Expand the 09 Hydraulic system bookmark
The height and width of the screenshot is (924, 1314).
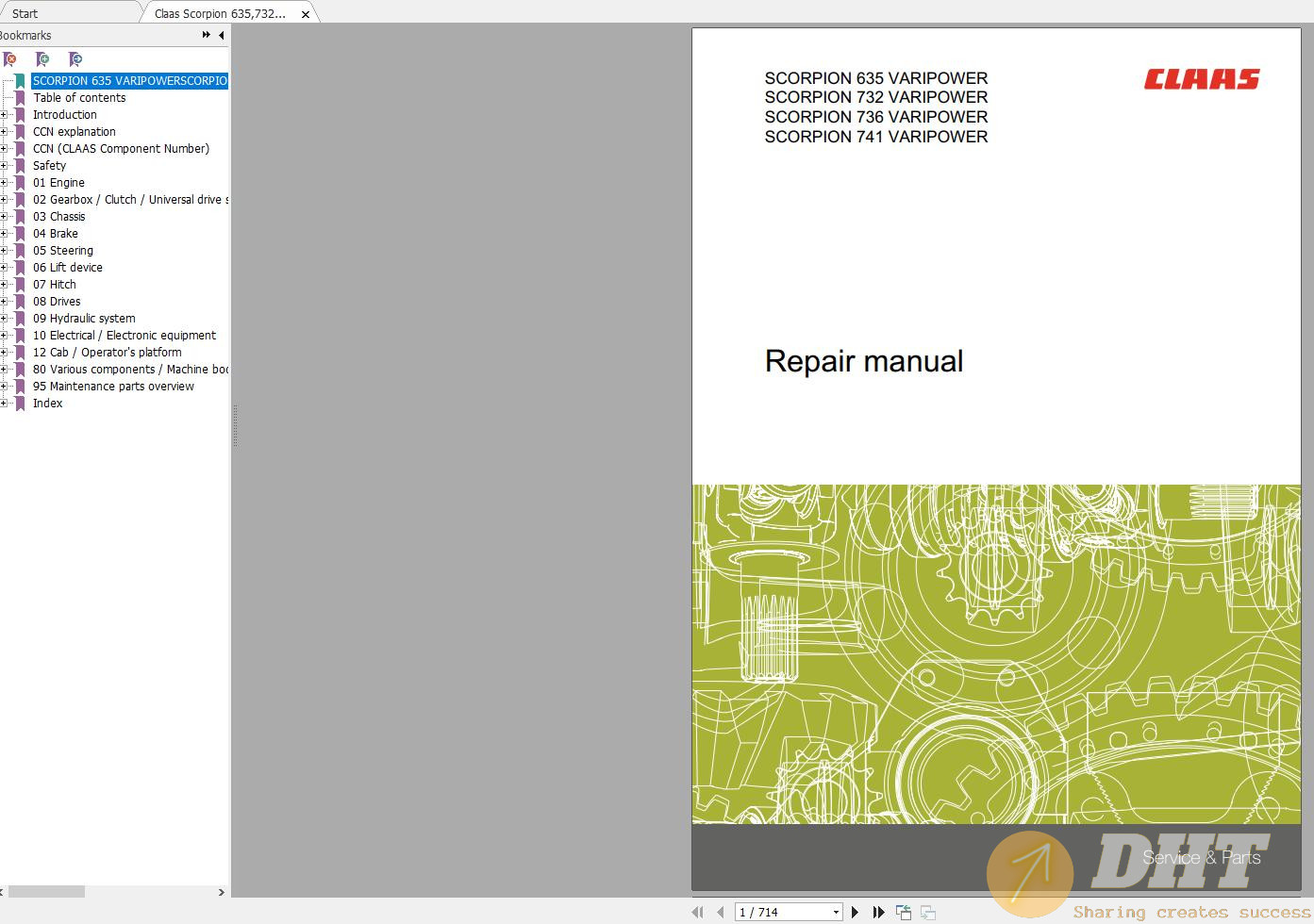coord(4,319)
